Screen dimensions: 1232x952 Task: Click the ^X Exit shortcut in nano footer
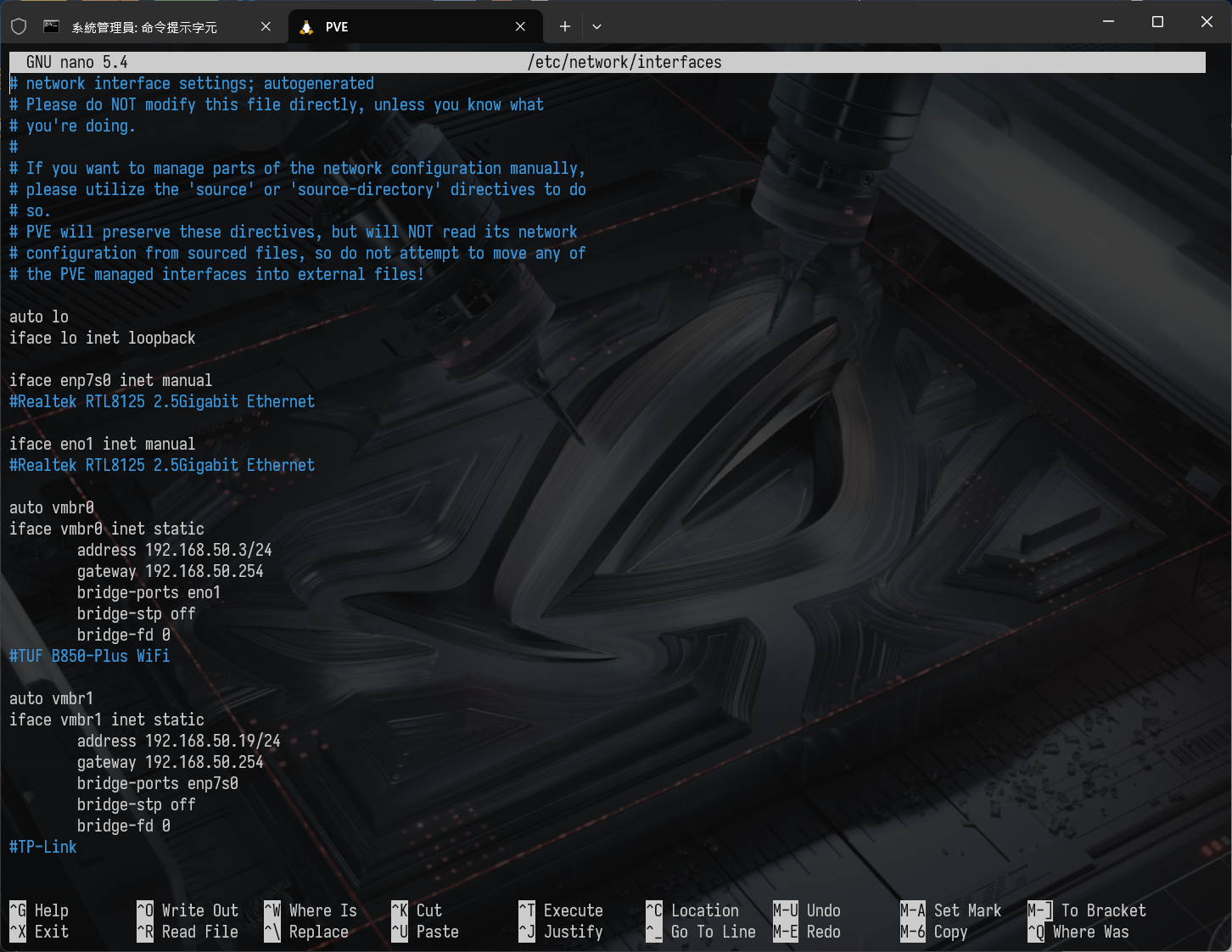(x=40, y=932)
